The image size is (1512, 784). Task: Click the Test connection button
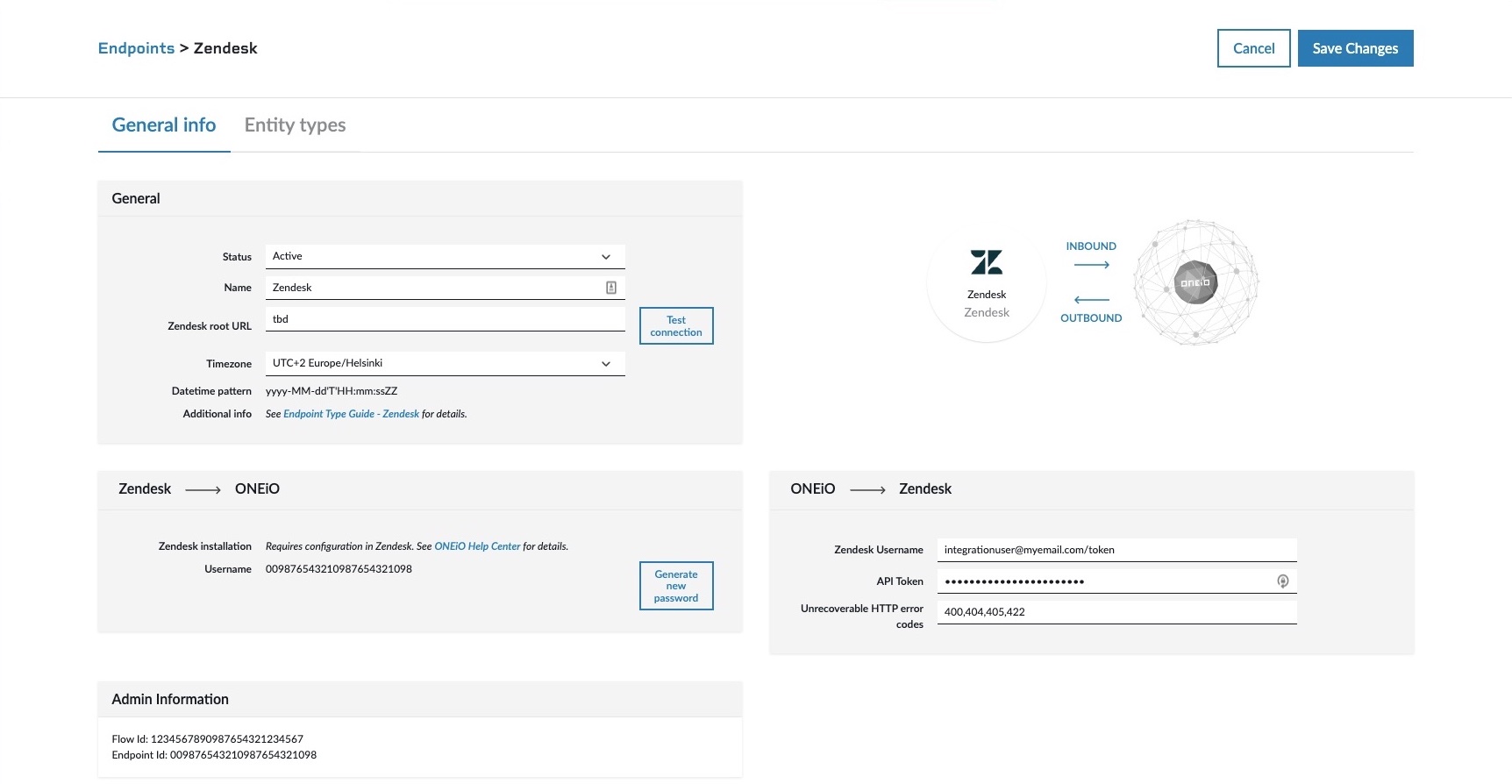pos(676,326)
